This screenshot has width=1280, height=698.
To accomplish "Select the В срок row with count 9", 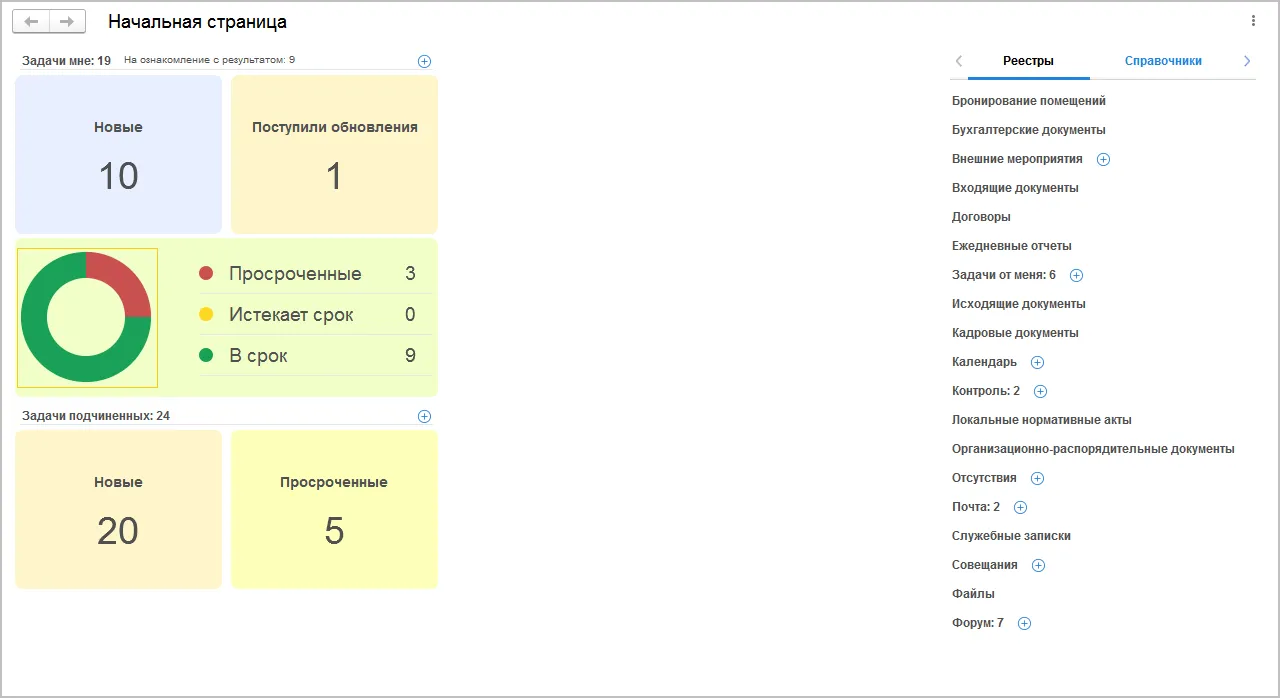I will pos(315,355).
